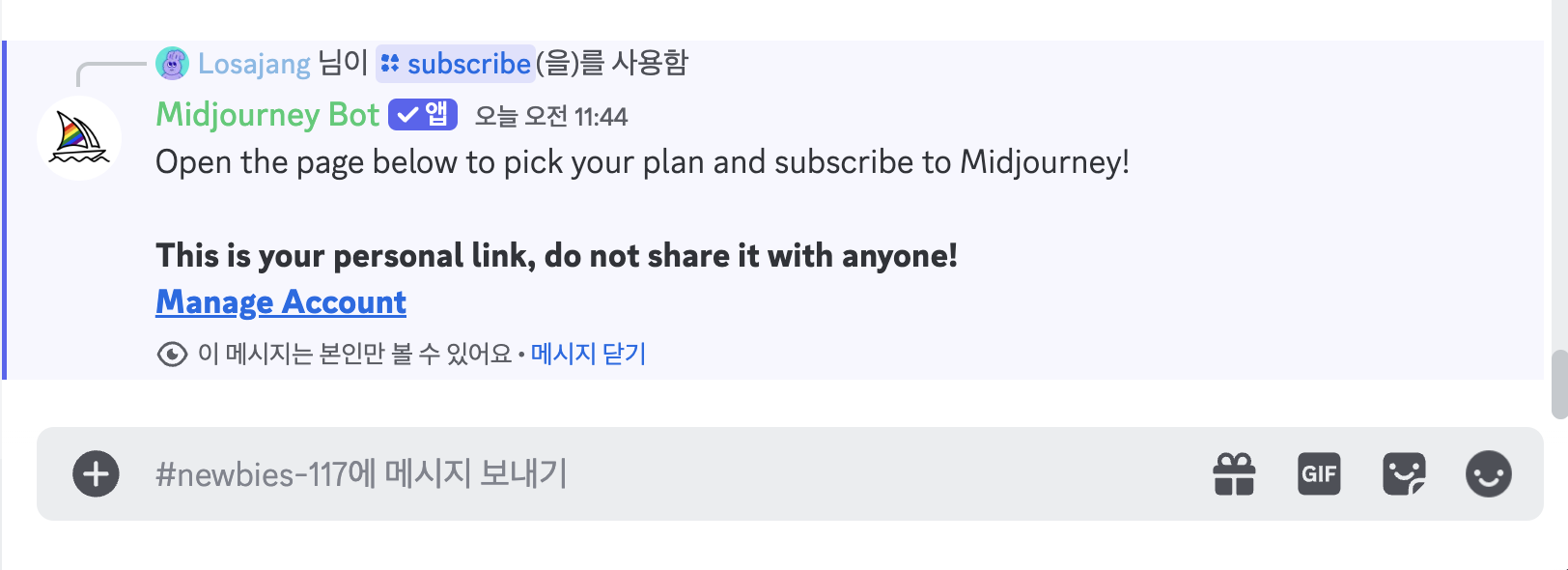1568x570 pixels.
Task: Click the subscribe command text
Action: (468, 64)
